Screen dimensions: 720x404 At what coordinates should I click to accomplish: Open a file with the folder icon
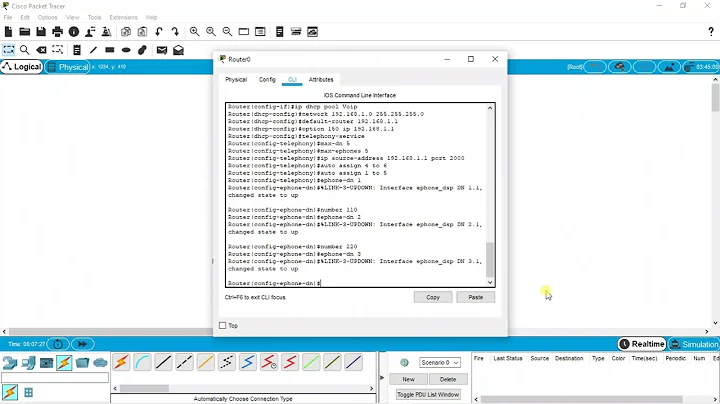(x=25, y=32)
